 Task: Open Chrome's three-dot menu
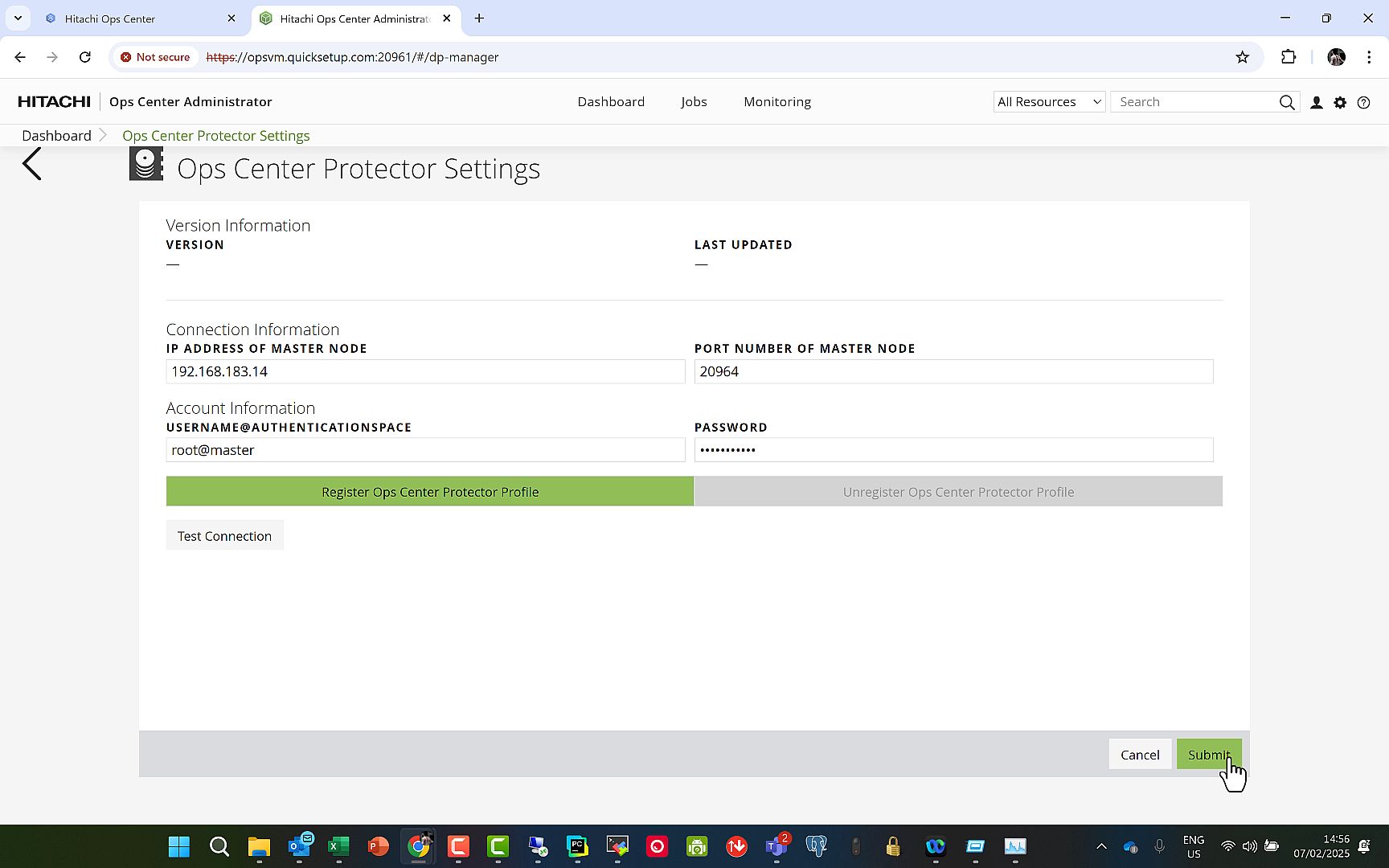(x=1369, y=57)
